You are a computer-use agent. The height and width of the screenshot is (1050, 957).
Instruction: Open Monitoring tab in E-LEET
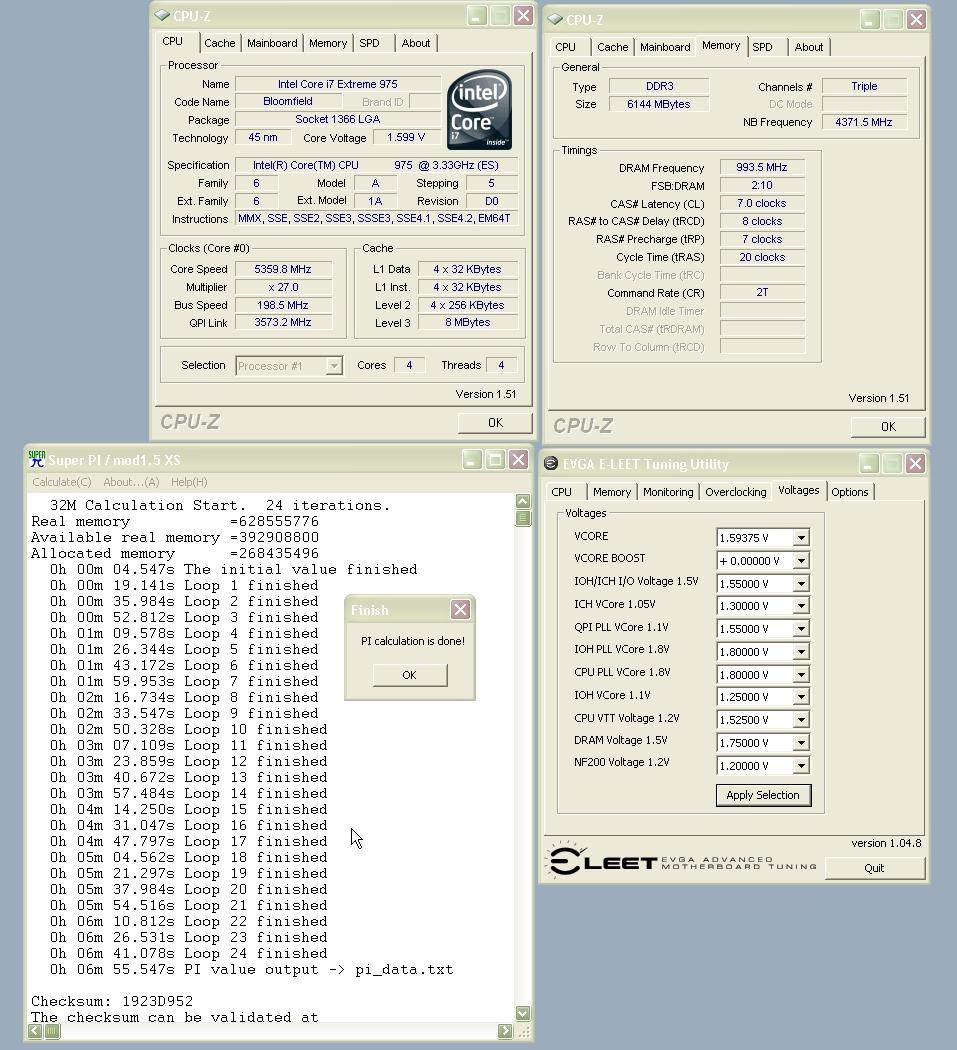point(668,492)
